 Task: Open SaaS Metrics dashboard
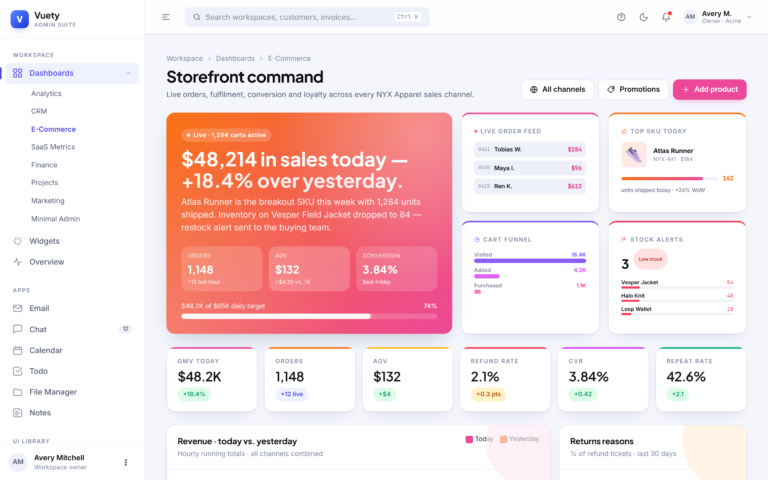click(53, 147)
